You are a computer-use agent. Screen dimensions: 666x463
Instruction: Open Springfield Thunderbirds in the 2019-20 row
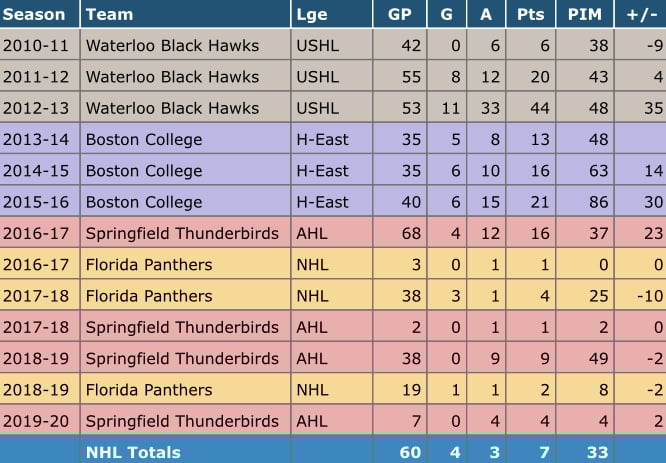(184, 421)
